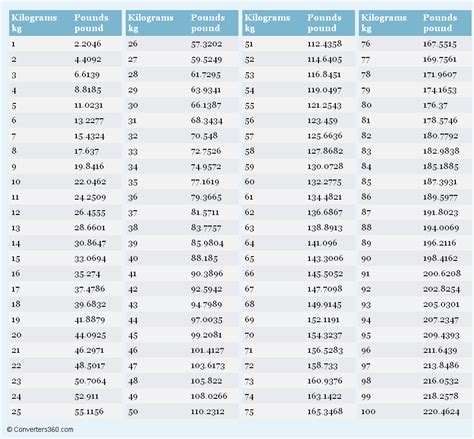This screenshot has height=439, width=474.
Task: Click the 112.4358 pounds value for 51 kg
Action: [x=324, y=44]
